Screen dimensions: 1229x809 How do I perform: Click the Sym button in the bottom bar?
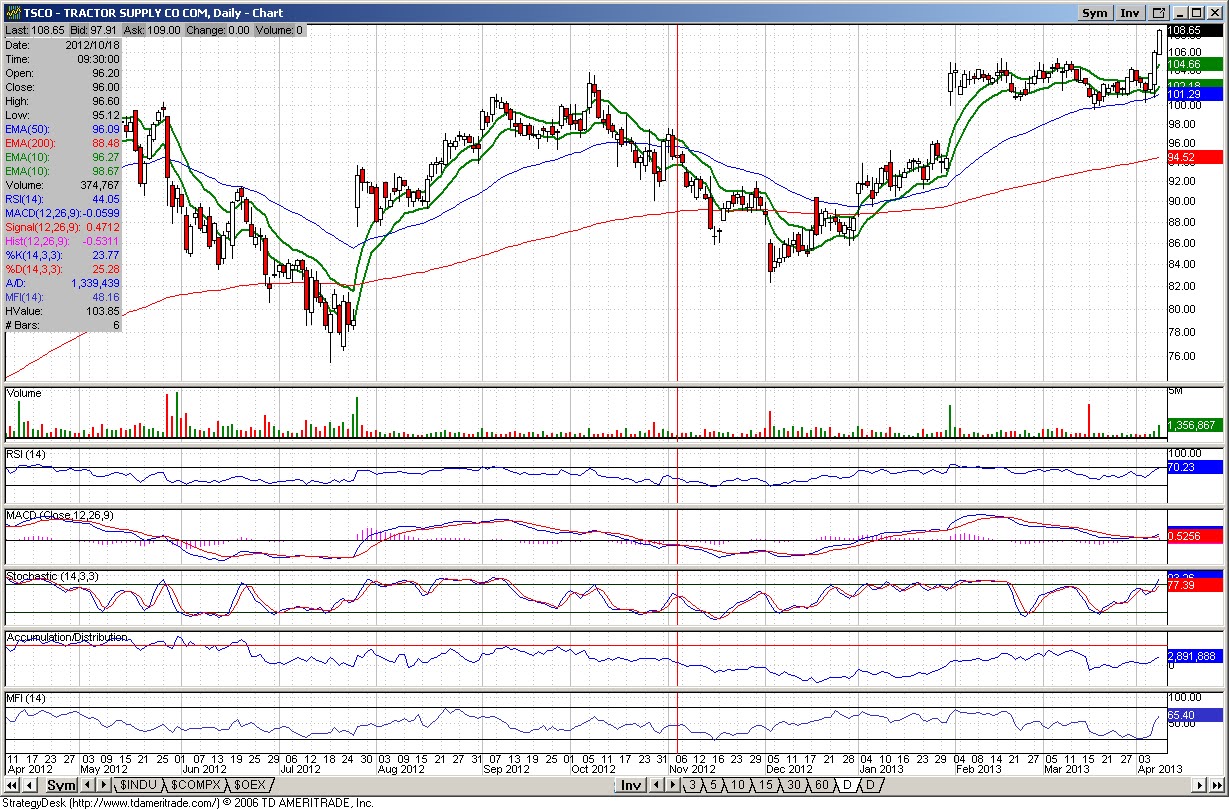click(x=61, y=785)
